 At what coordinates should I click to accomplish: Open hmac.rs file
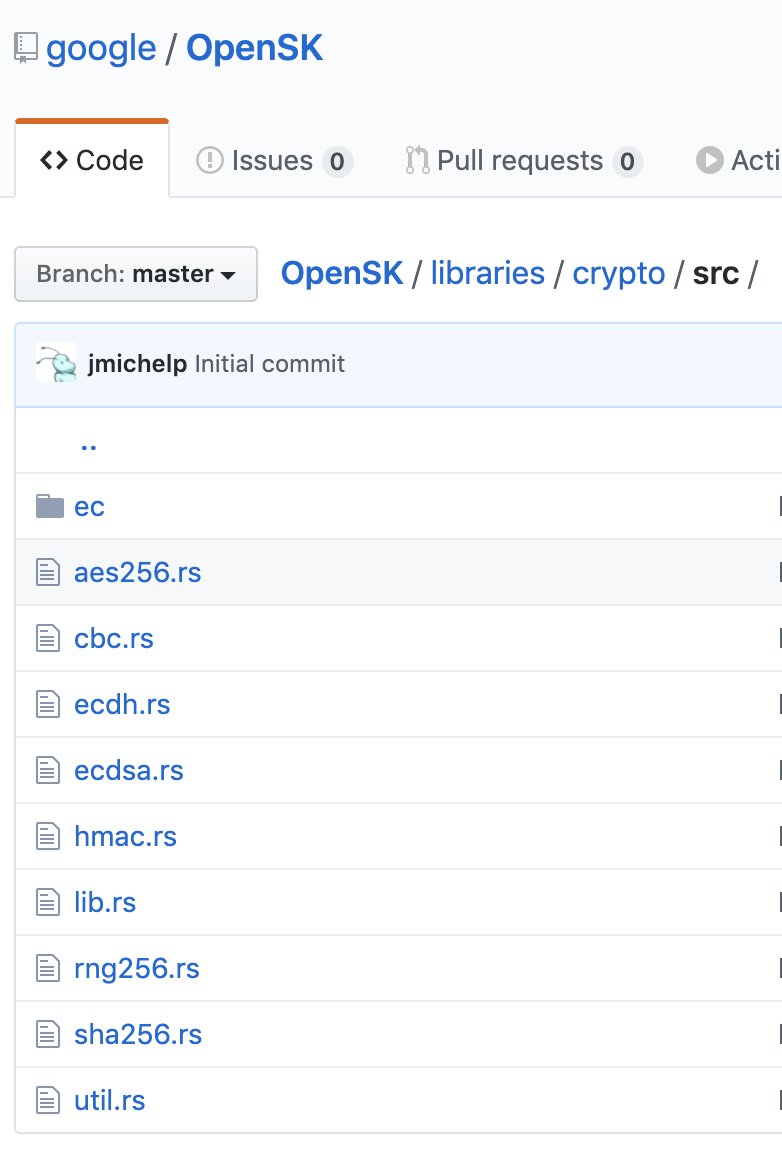tap(126, 837)
